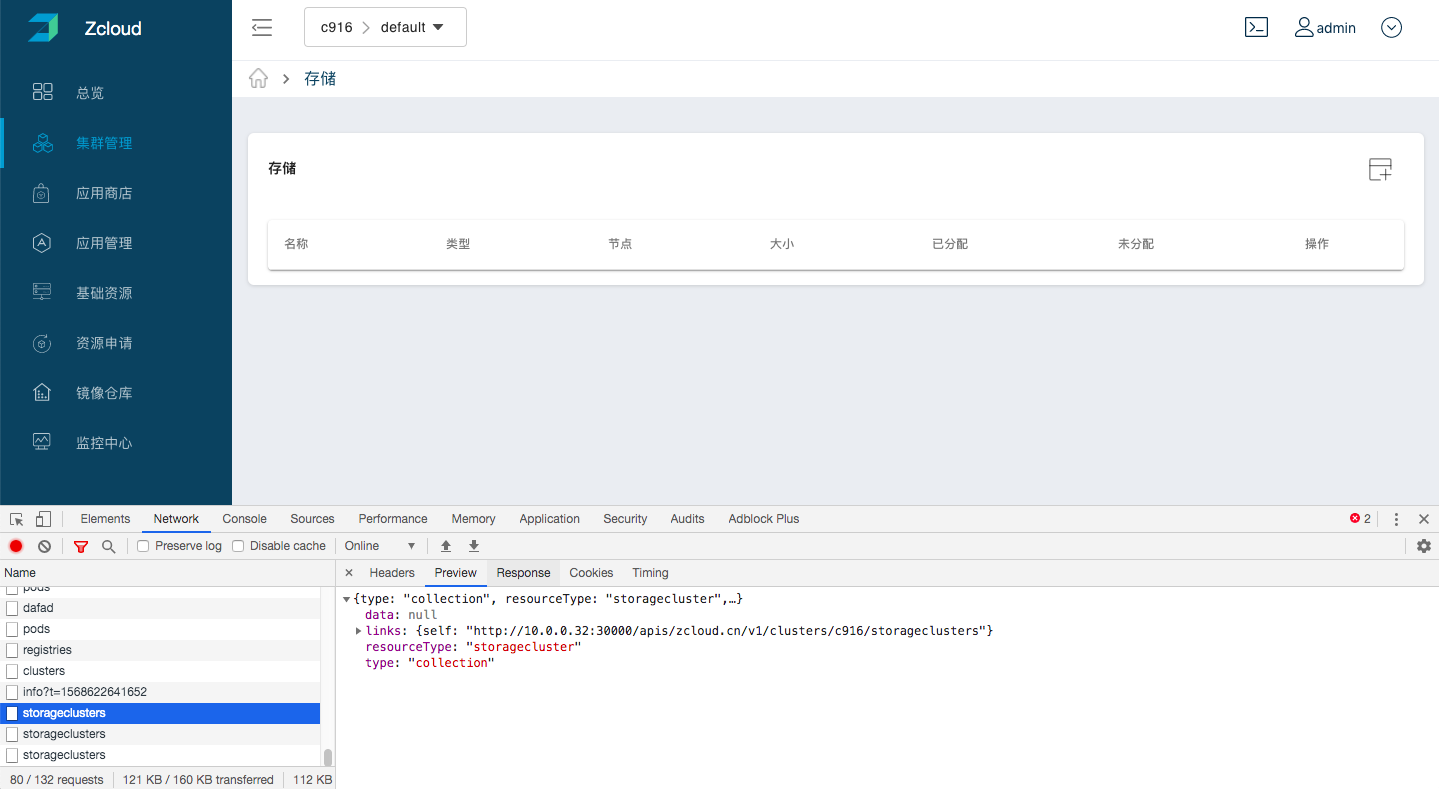Click the 基础资源 server icon

tap(42, 292)
